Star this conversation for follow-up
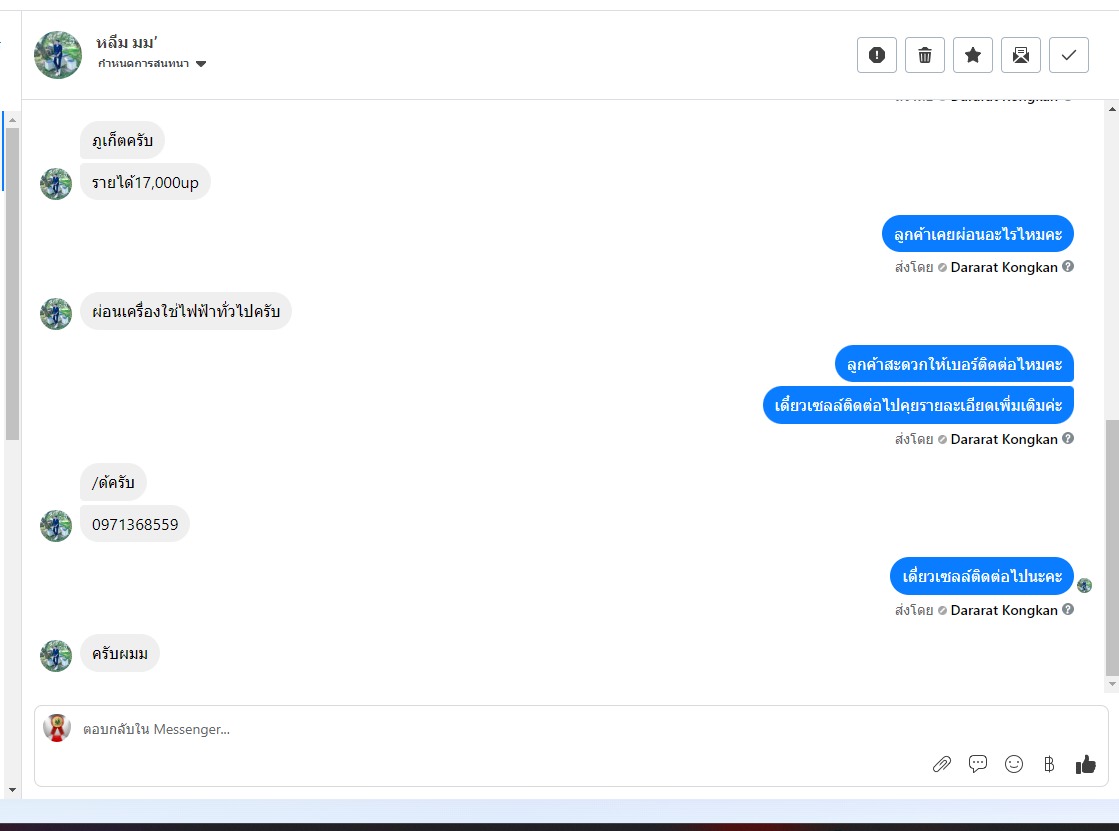 pyautogui.click(x=973, y=55)
